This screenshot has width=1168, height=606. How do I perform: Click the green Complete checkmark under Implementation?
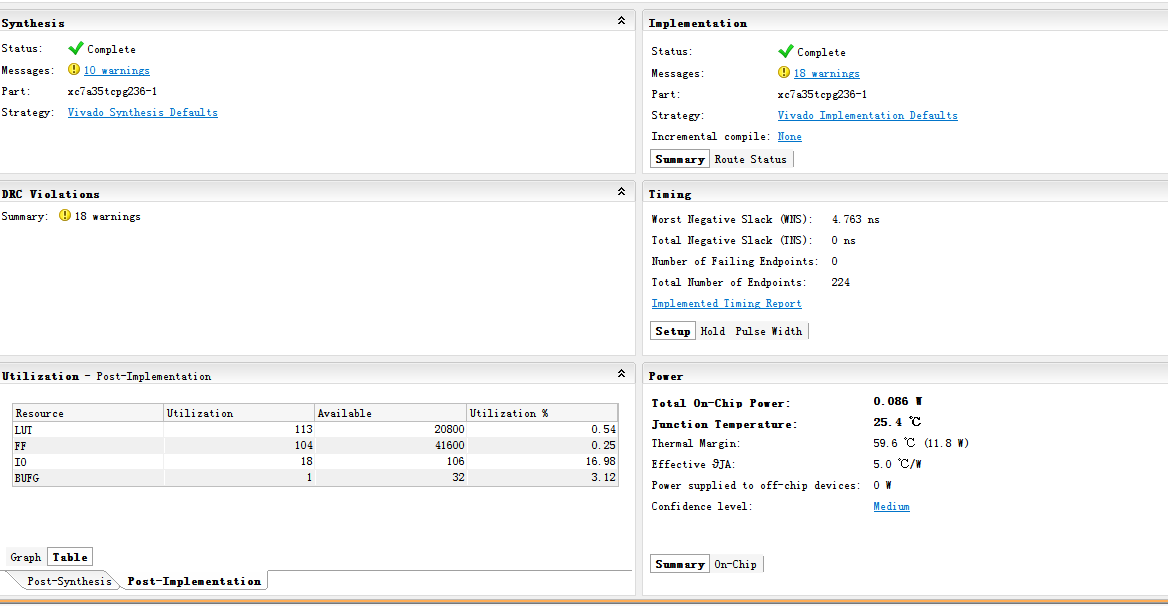tap(785, 51)
